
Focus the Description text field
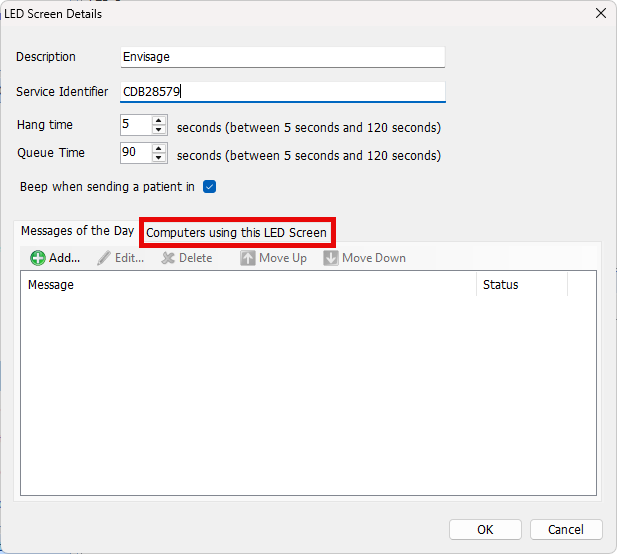[x=281, y=57]
